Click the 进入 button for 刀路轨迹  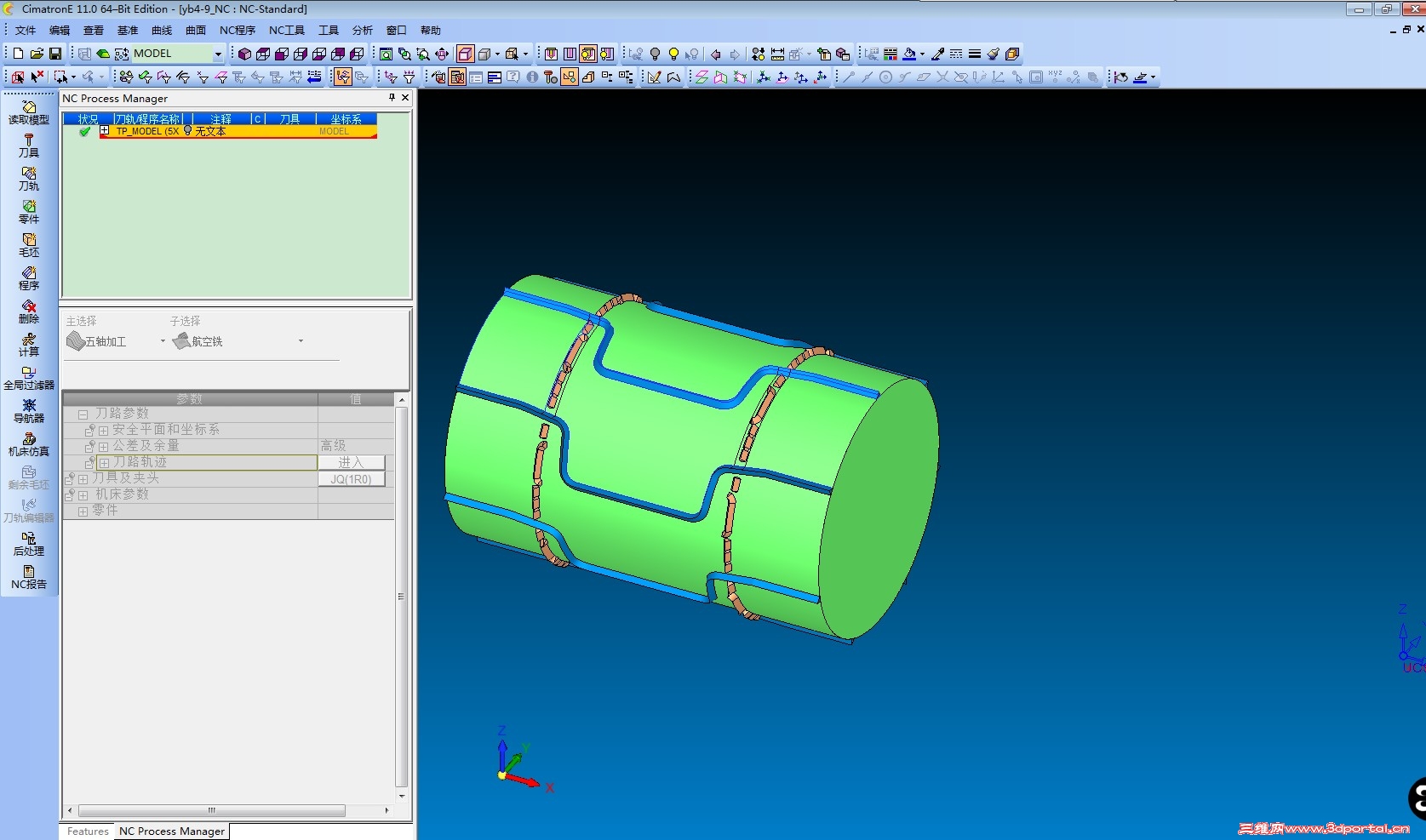(351, 462)
